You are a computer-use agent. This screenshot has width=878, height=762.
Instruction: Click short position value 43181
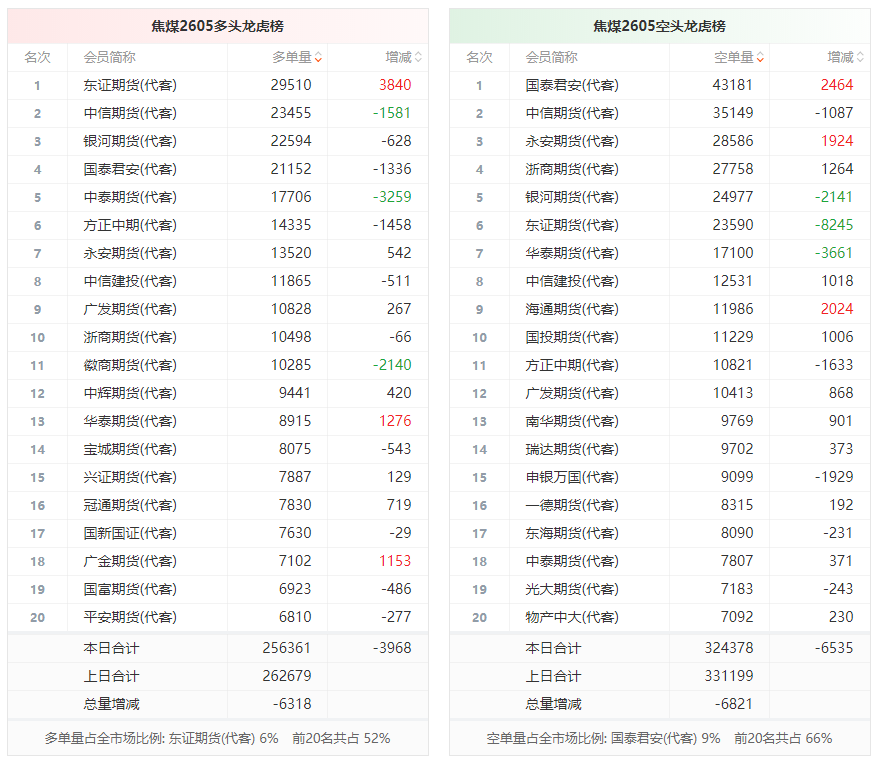732,85
